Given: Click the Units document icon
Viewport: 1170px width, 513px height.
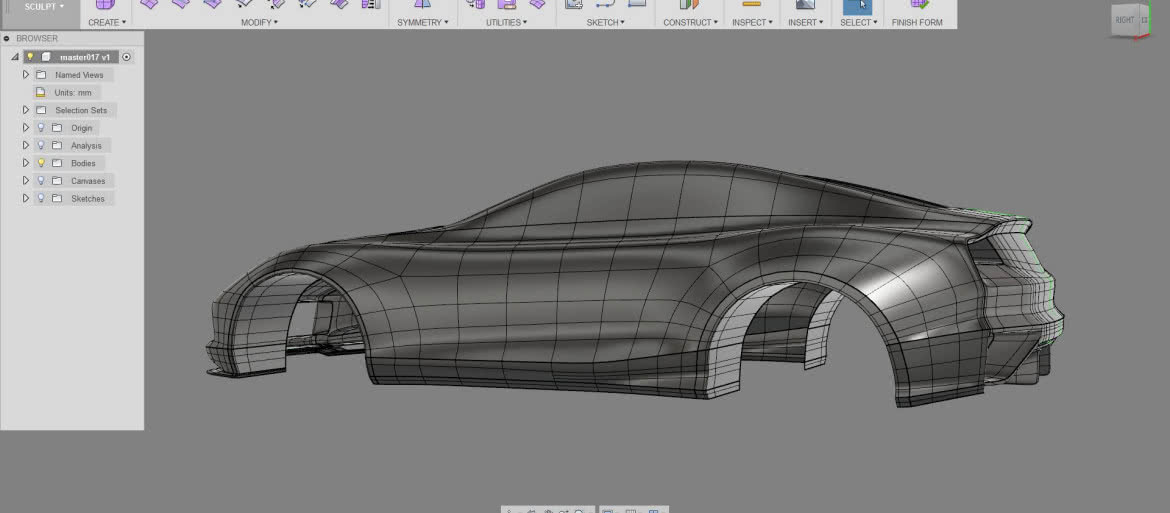Looking at the screenshot, I should [x=41, y=92].
